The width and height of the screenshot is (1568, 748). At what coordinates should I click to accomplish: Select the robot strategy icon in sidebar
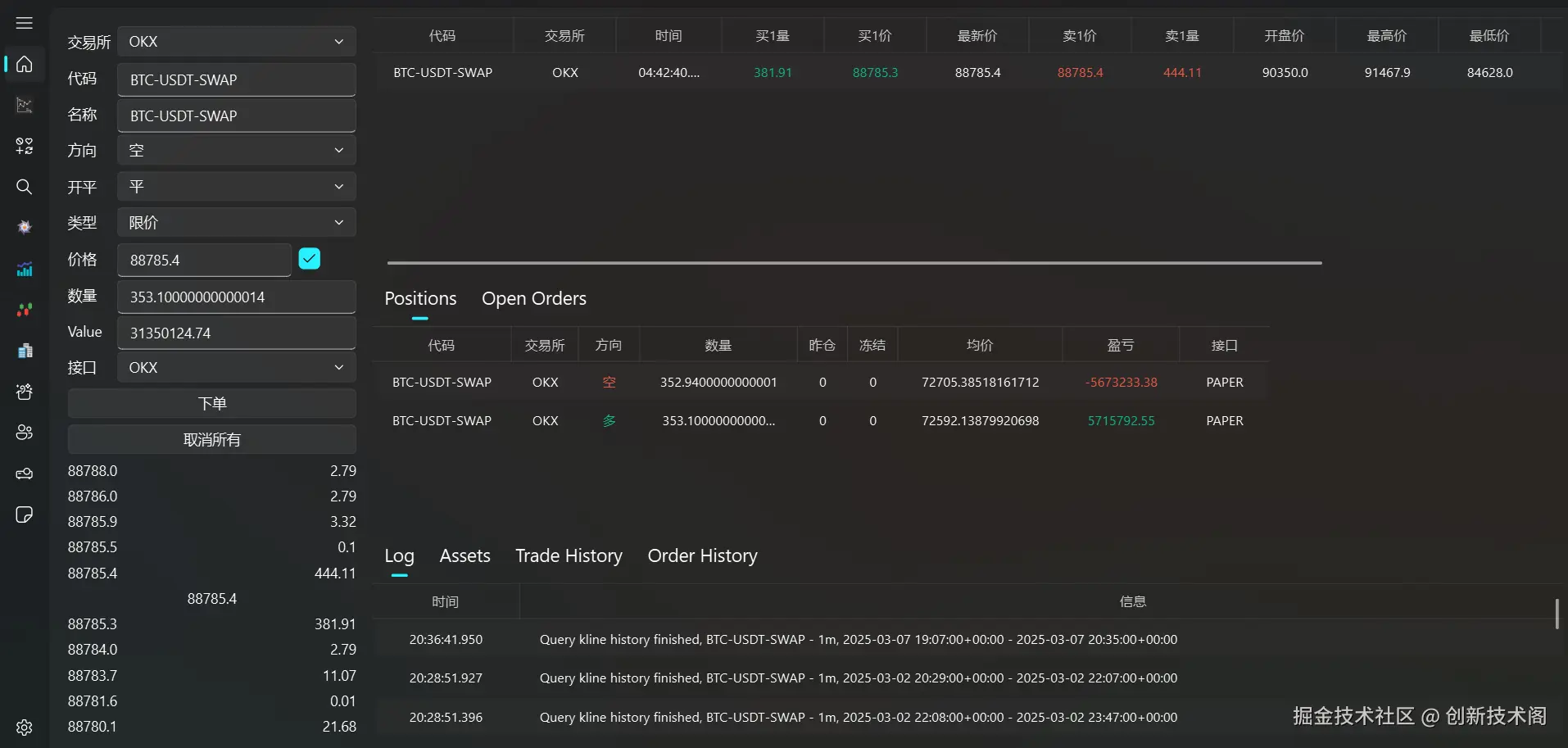(24, 392)
